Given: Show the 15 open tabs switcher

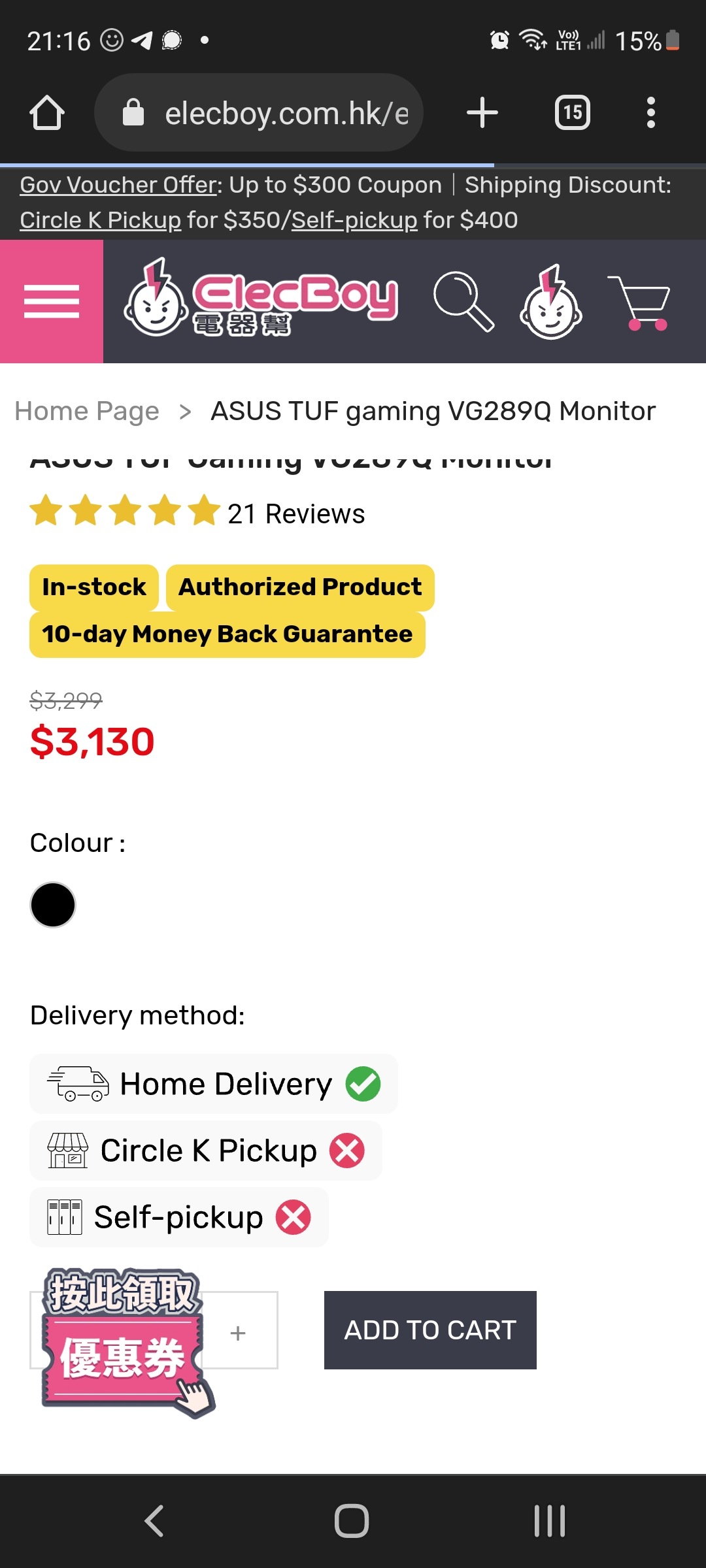Looking at the screenshot, I should point(573,113).
